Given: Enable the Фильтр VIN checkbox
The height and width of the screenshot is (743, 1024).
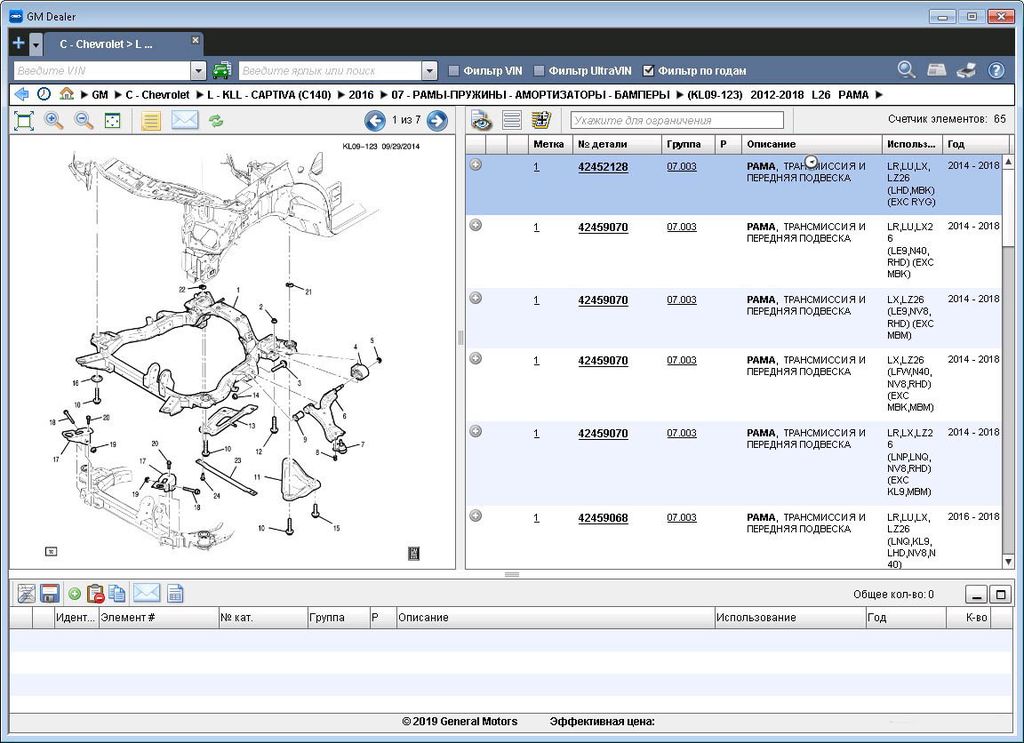Looking at the screenshot, I should [x=454, y=71].
